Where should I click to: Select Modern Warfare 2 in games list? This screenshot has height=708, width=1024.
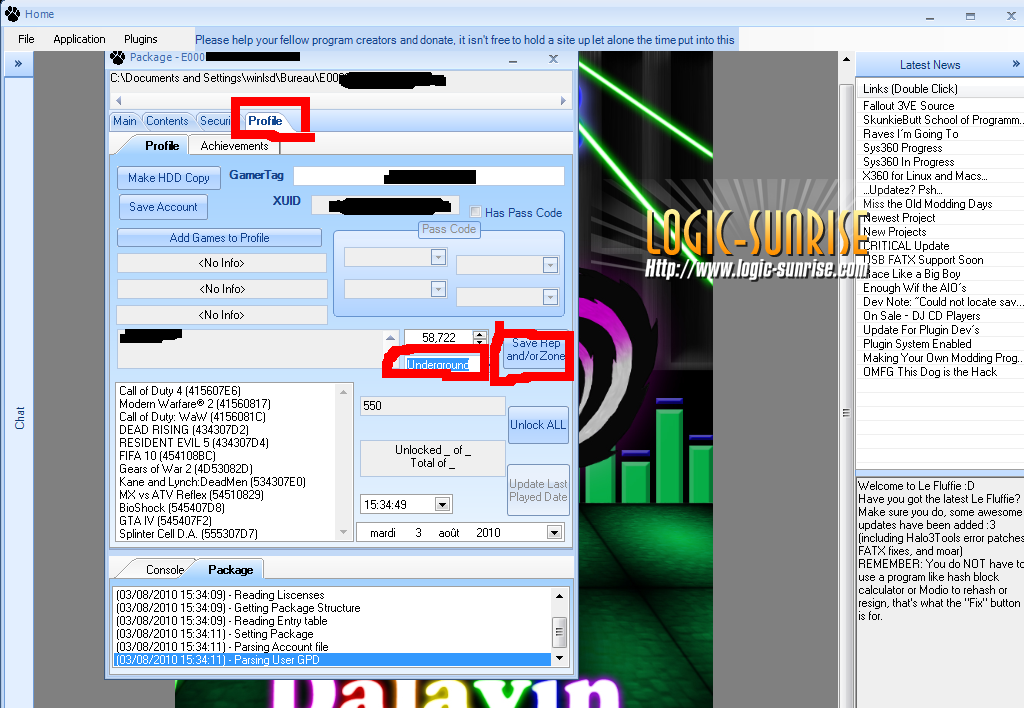click(195, 404)
